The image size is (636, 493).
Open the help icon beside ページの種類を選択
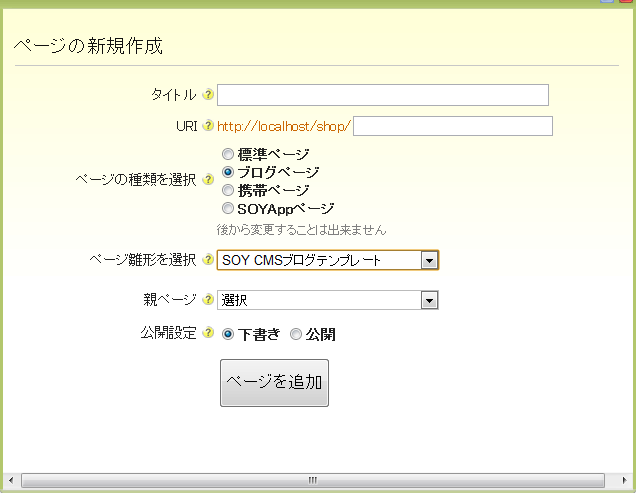coord(208,179)
